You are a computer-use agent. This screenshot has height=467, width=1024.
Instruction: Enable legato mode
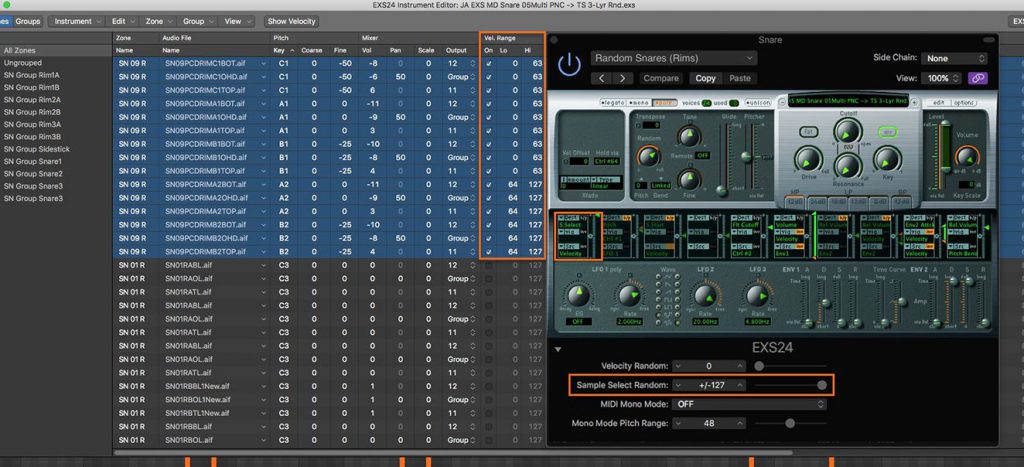pyautogui.click(x=613, y=103)
